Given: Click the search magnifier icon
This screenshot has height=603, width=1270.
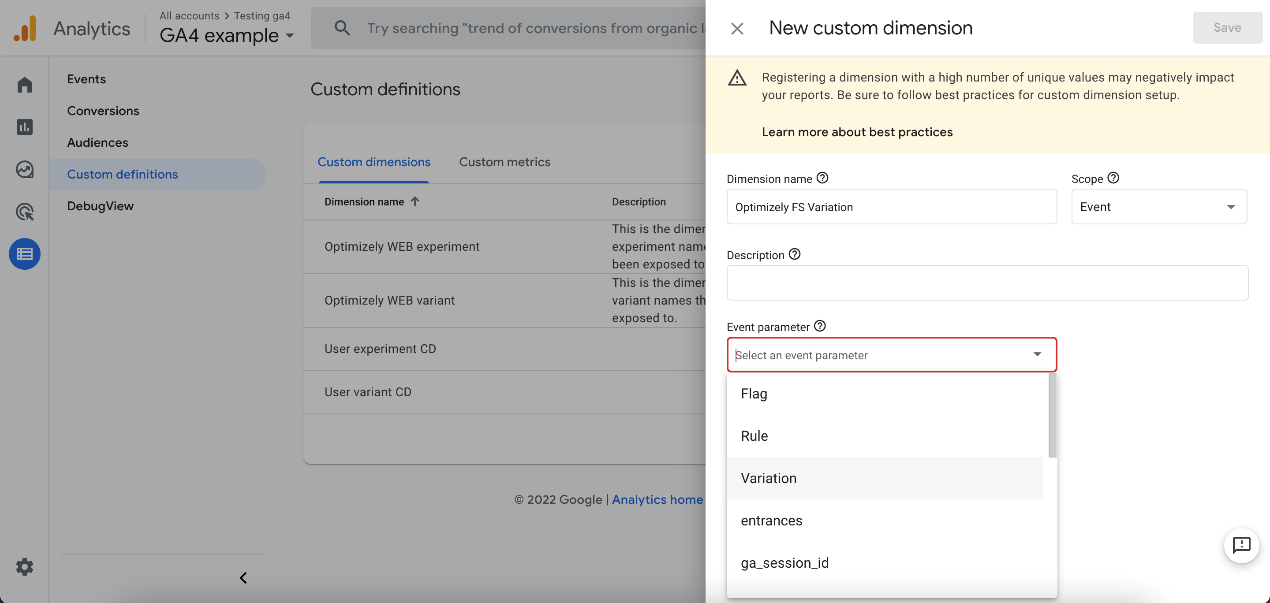Looking at the screenshot, I should point(342,28).
